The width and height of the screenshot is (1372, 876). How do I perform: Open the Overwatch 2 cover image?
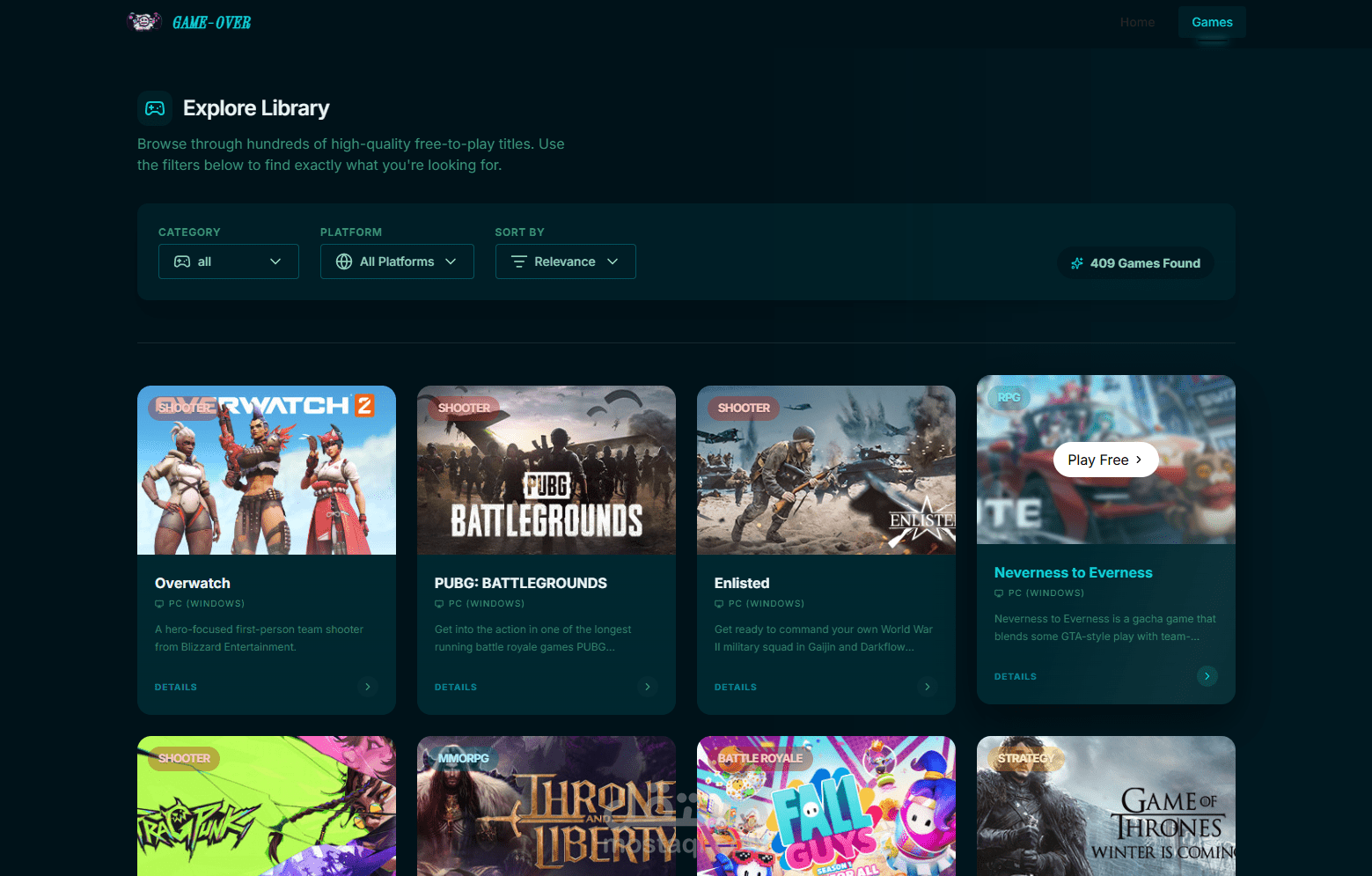pyautogui.click(x=267, y=470)
